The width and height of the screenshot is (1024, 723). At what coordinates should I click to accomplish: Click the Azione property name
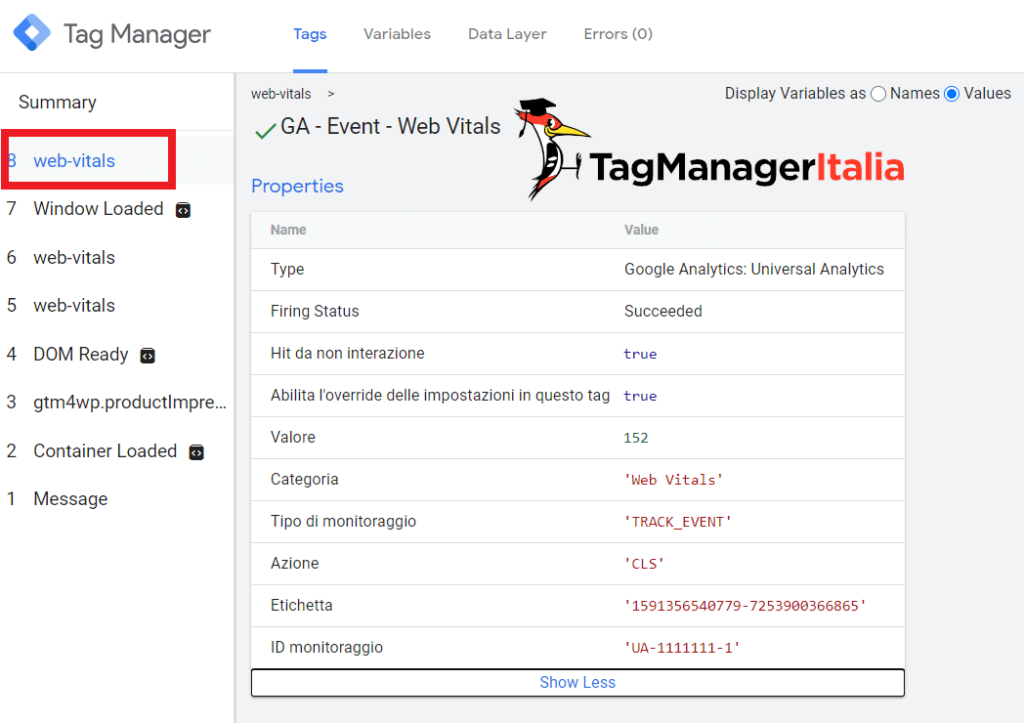coord(295,563)
